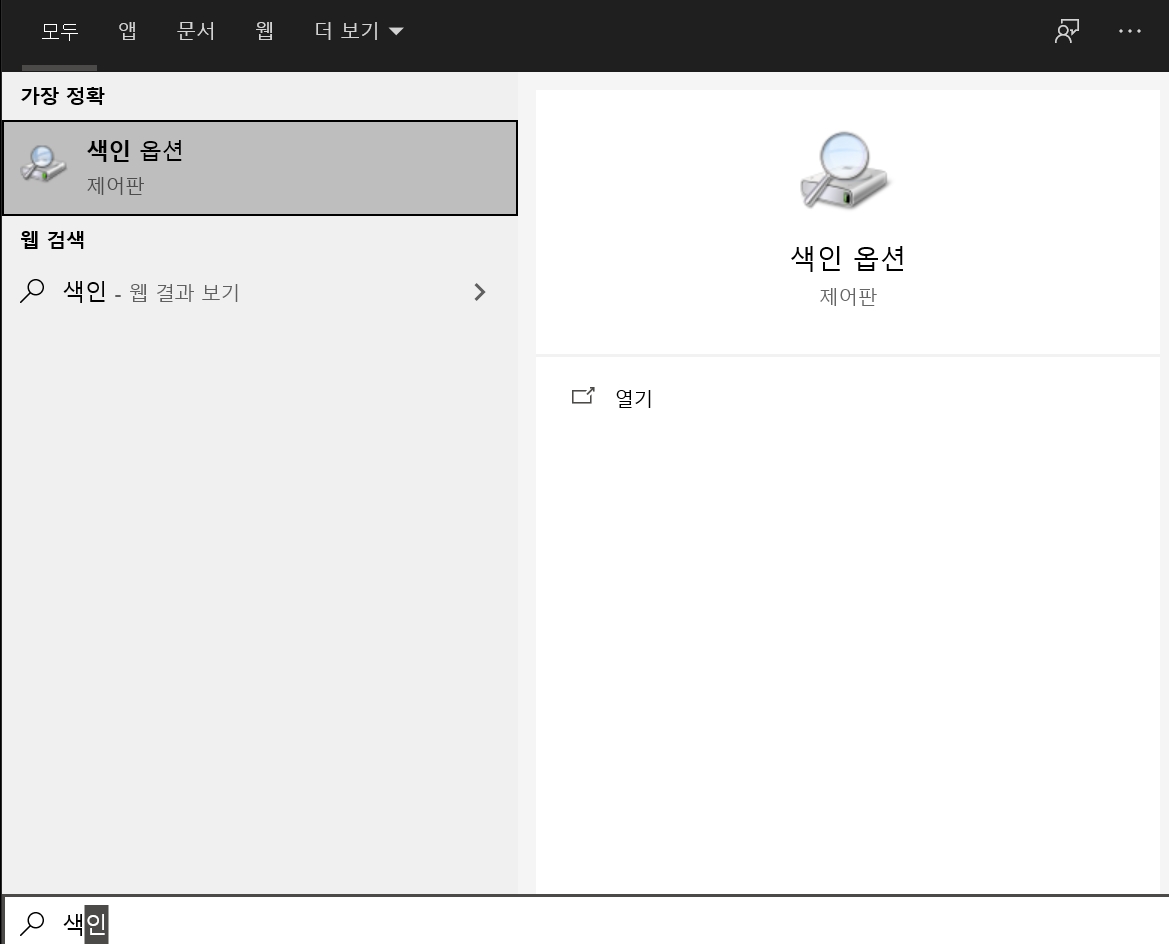Expand the 더 보기 dropdown
1169x944 pixels.
pyautogui.click(x=359, y=31)
